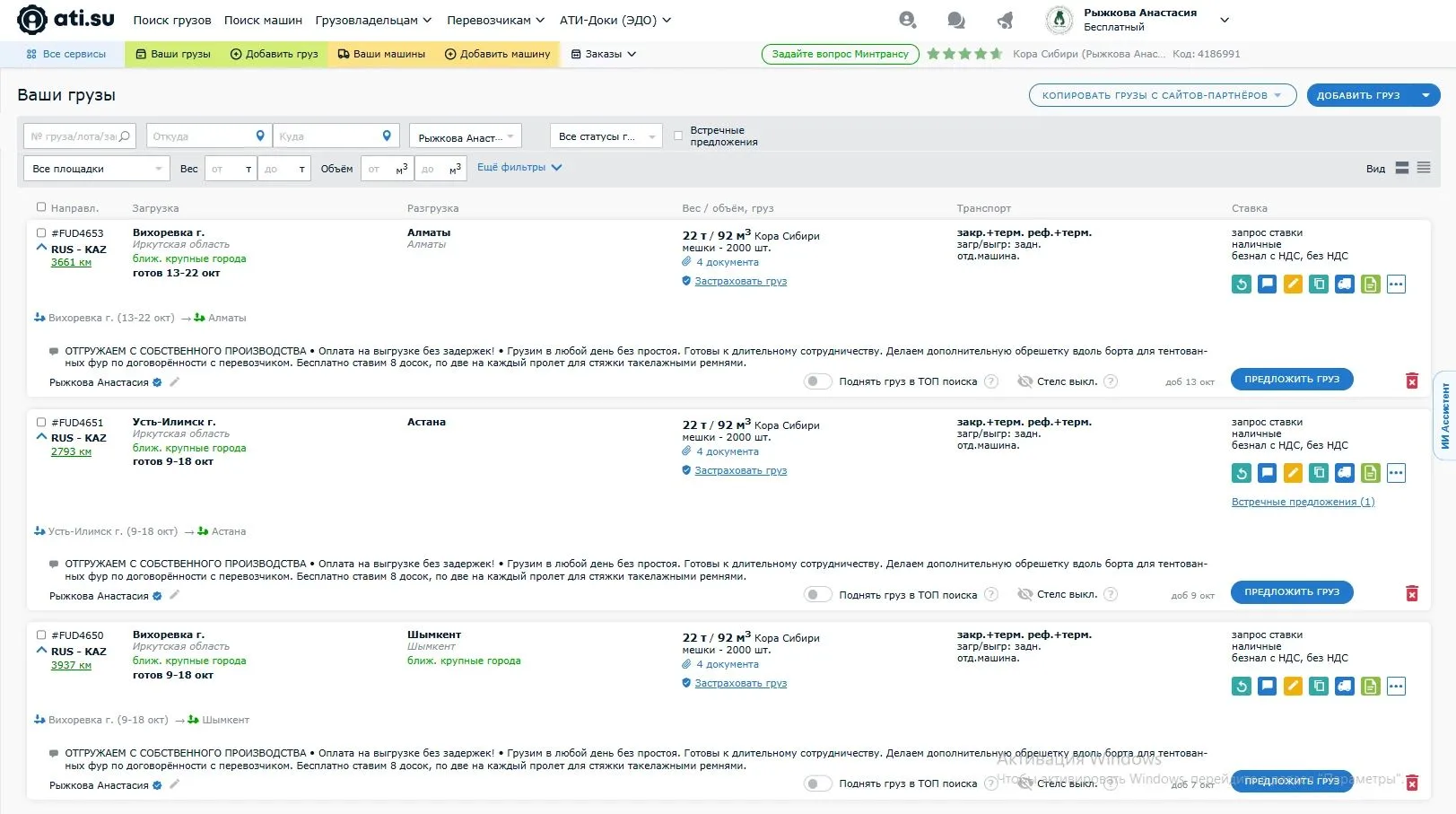Click the ati.su logo
Image resolution: width=1456 pixels, height=814 pixels.
point(65,19)
